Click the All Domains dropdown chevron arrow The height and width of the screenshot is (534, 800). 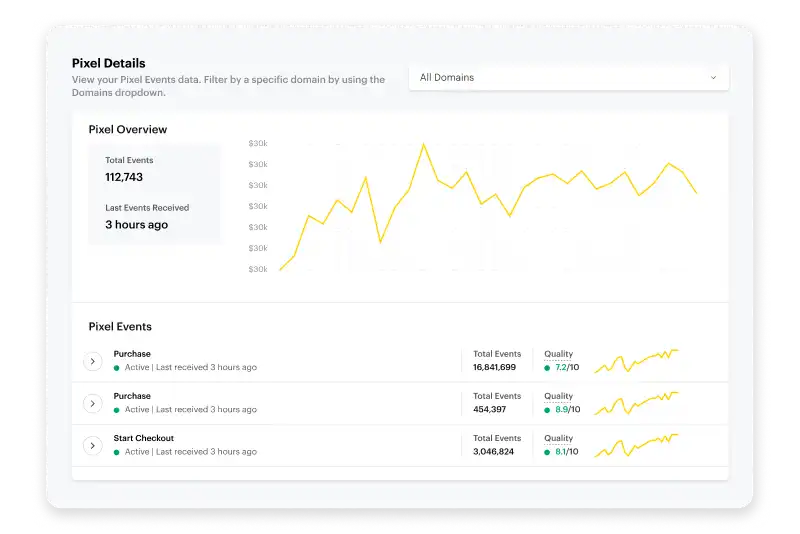tap(713, 78)
